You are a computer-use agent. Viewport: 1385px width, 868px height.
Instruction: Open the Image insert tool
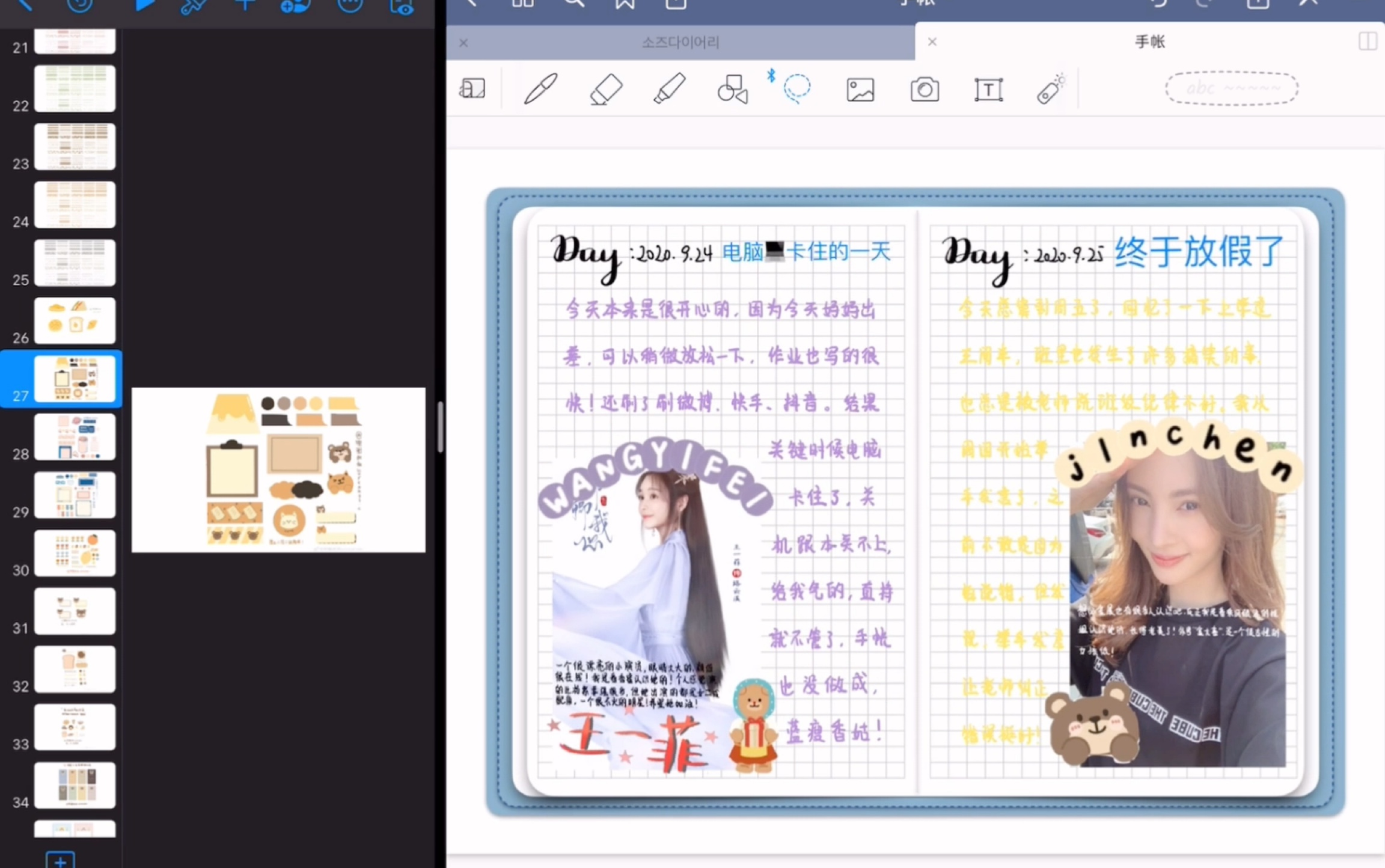pyautogui.click(x=860, y=90)
